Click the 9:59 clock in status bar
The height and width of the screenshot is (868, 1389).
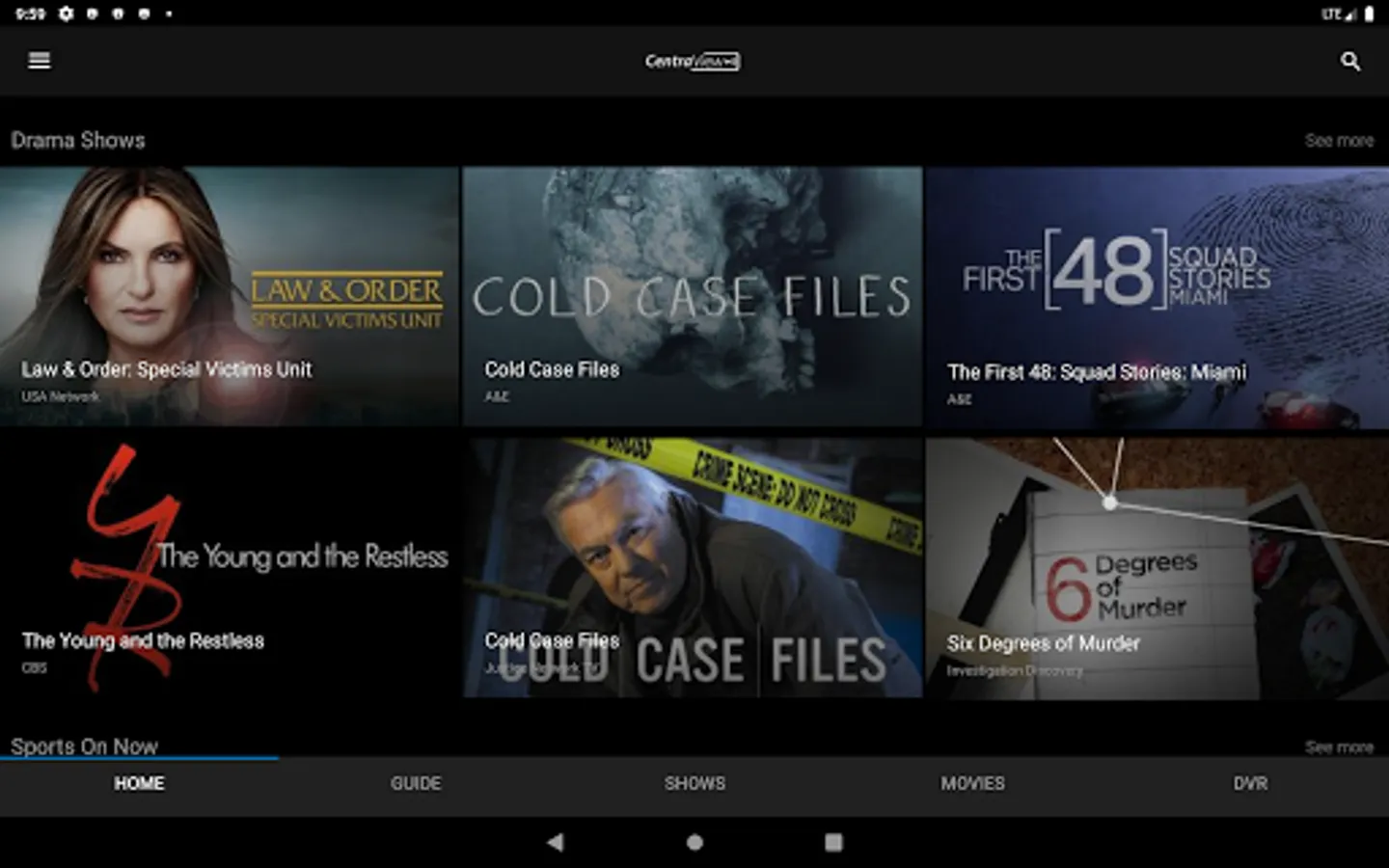click(x=31, y=14)
